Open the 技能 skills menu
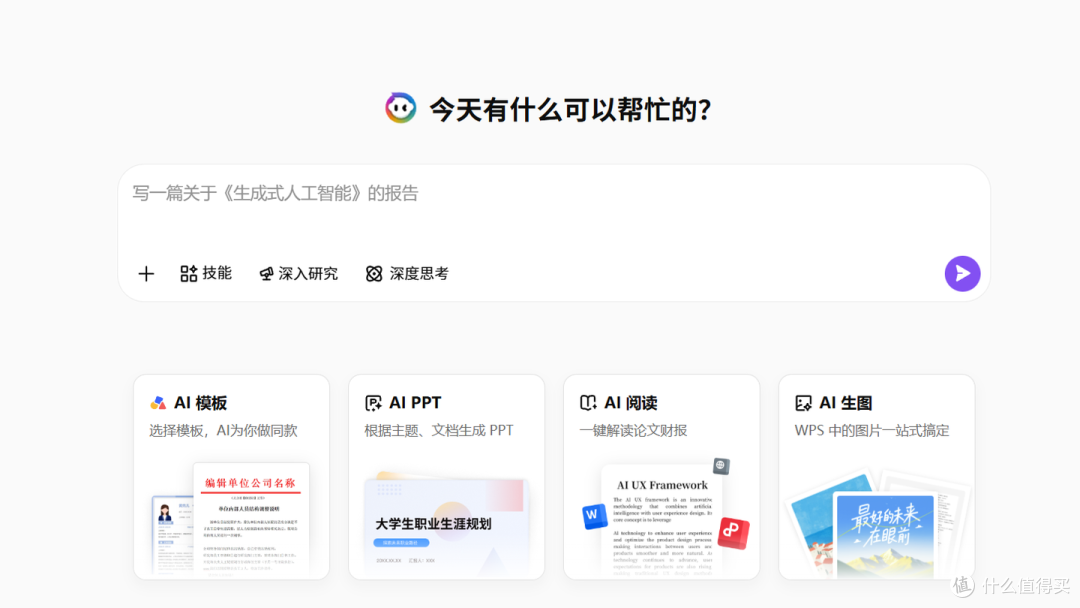 click(205, 273)
